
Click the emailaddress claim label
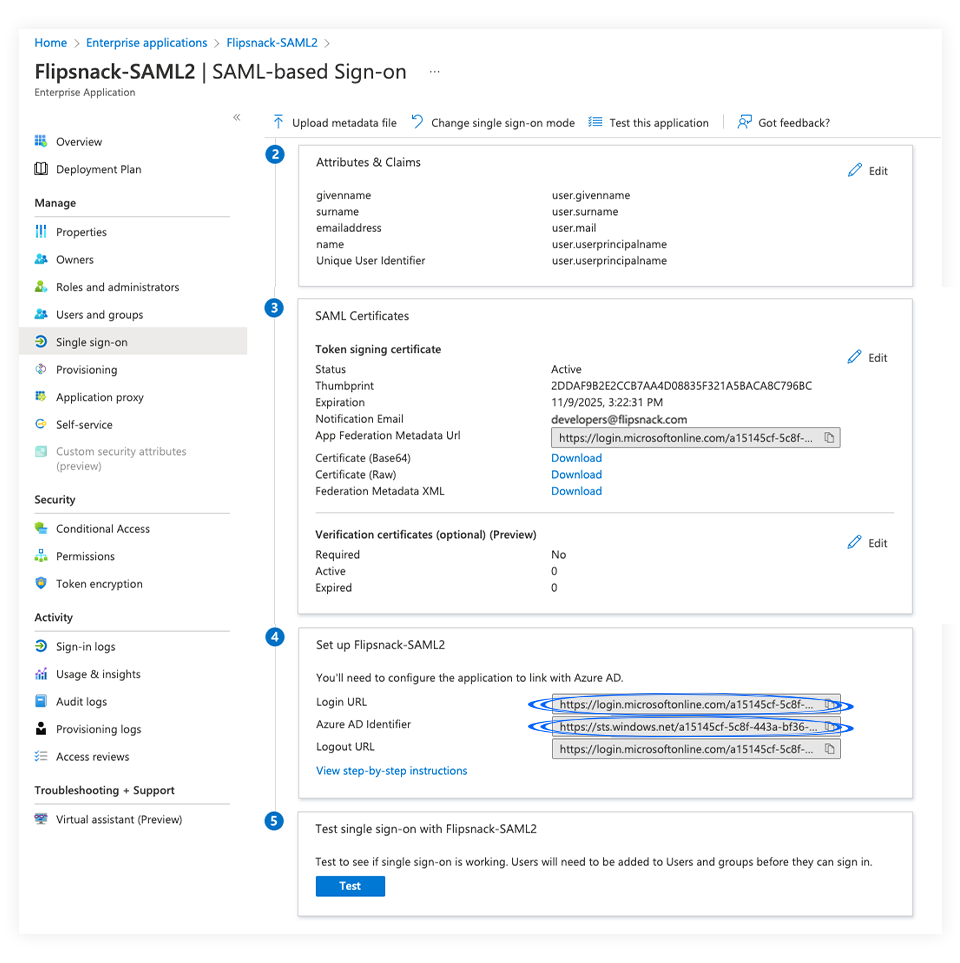[x=349, y=228]
